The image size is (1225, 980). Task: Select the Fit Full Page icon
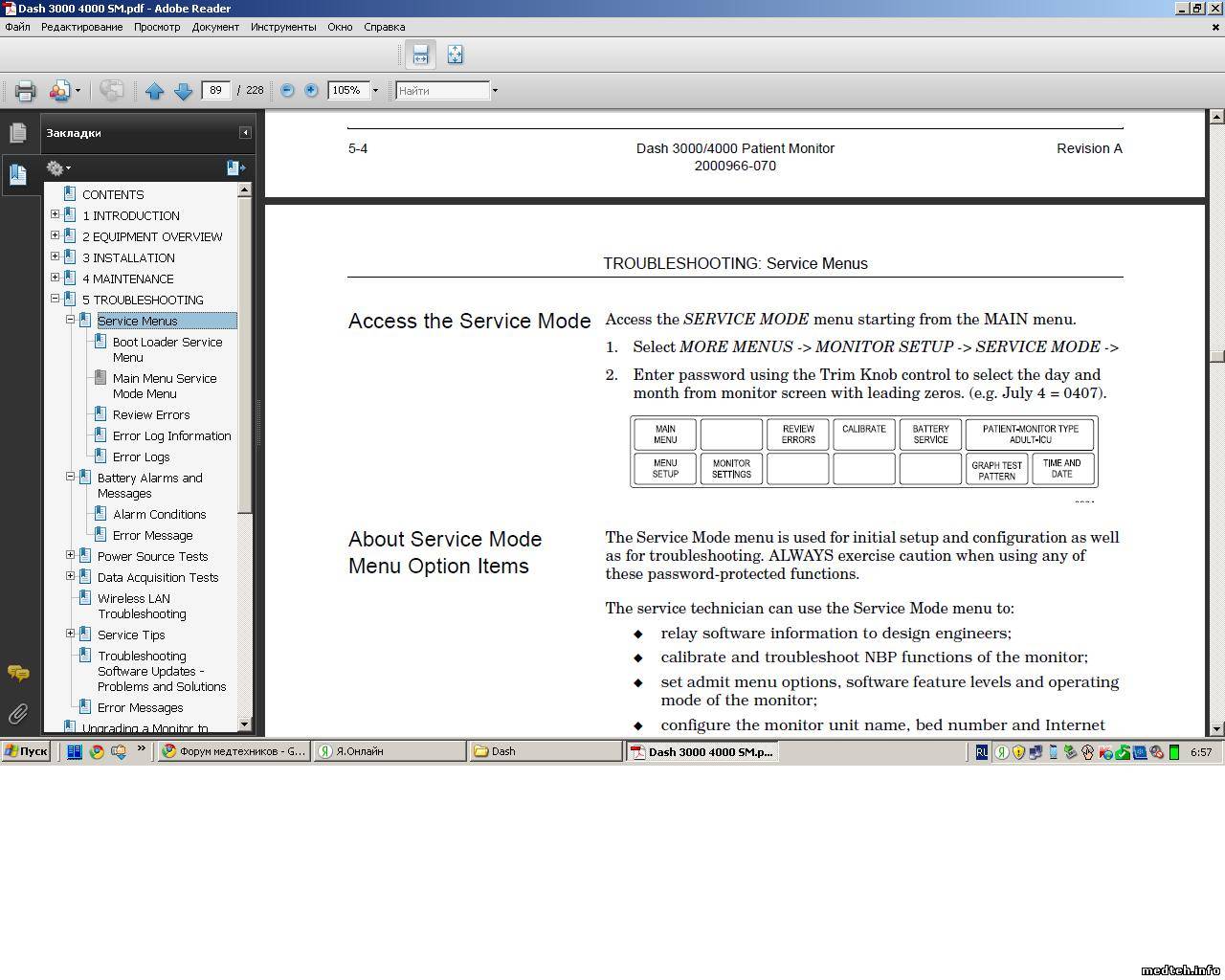click(455, 55)
